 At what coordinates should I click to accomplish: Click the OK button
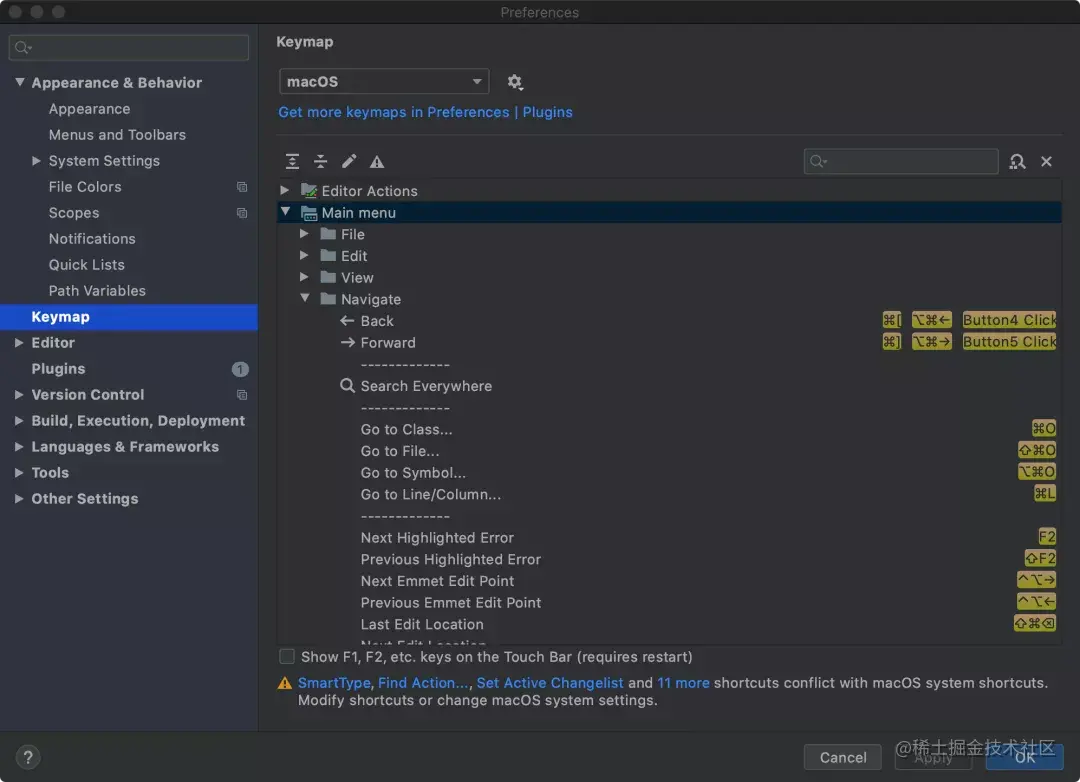coord(1024,757)
